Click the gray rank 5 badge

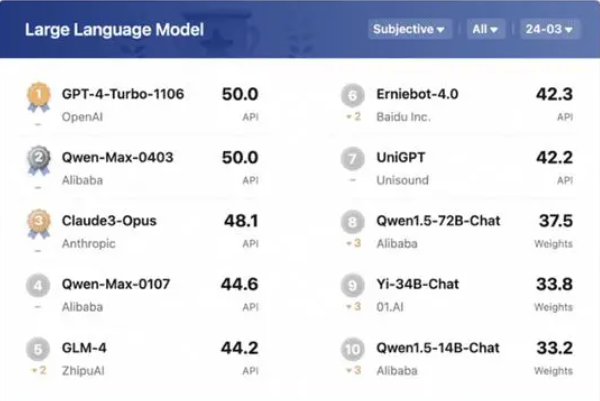[38, 349]
